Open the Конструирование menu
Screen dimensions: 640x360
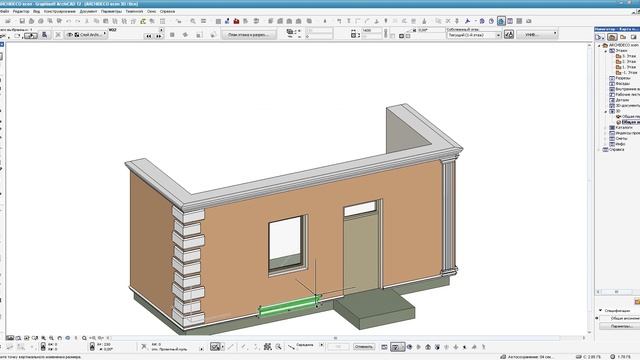pyautogui.click(x=60, y=11)
